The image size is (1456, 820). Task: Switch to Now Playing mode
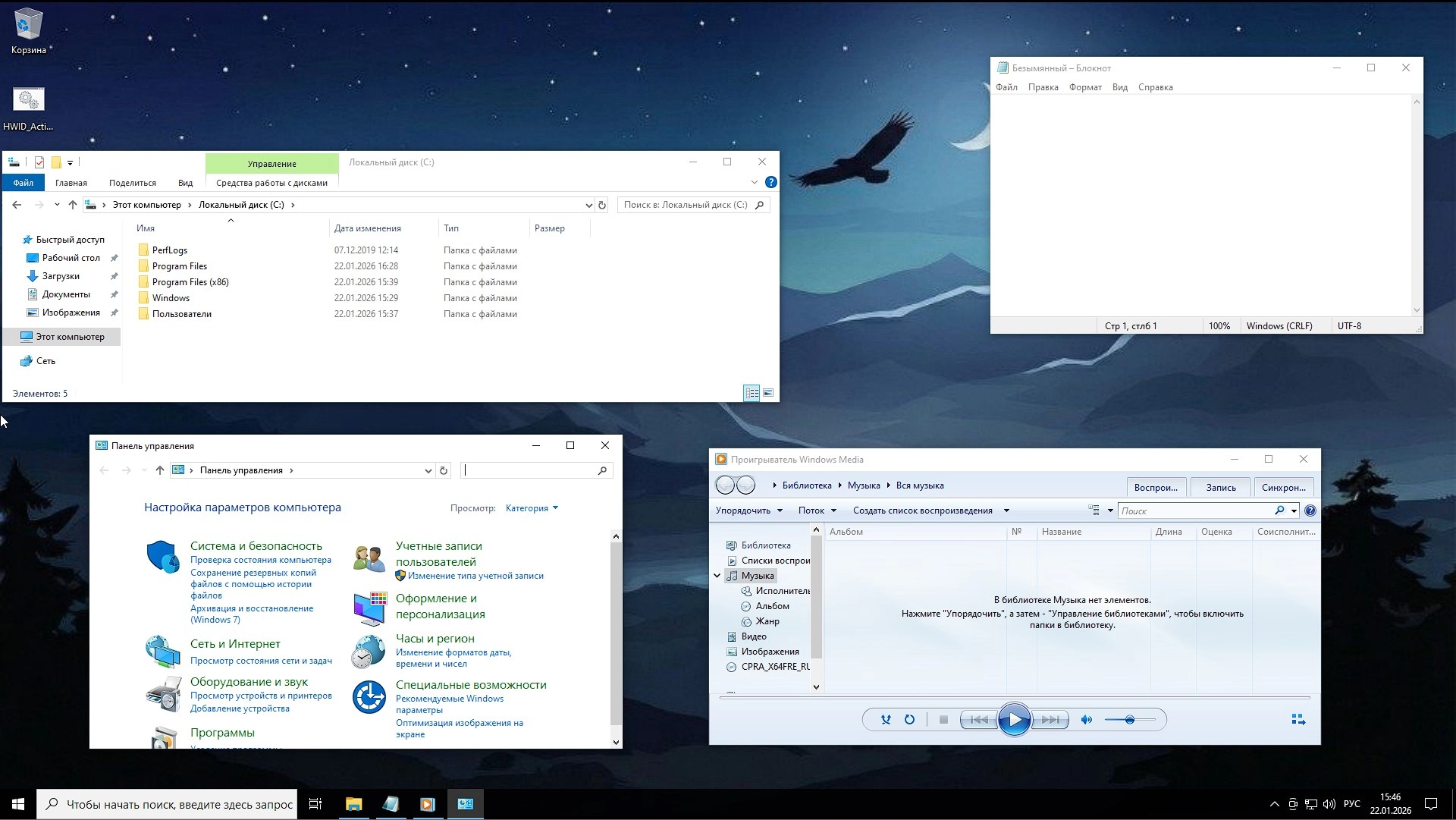coord(1298,719)
